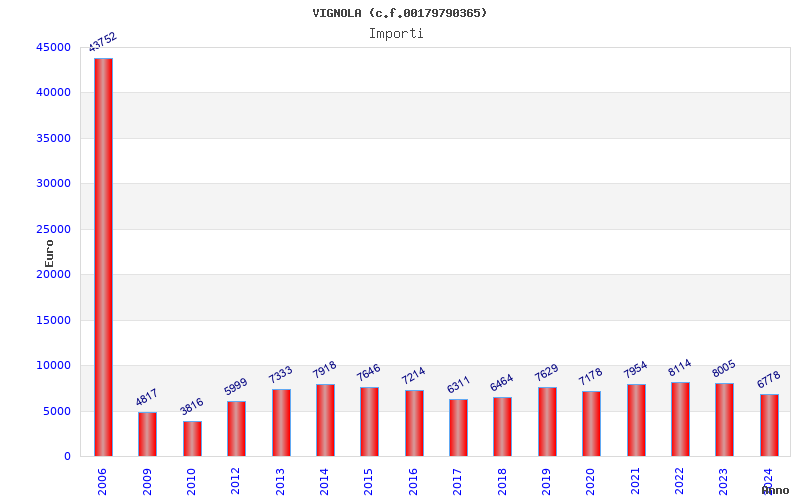Click the 2010 bar in the chart
Screen dimensions: 800x500
coord(192,439)
